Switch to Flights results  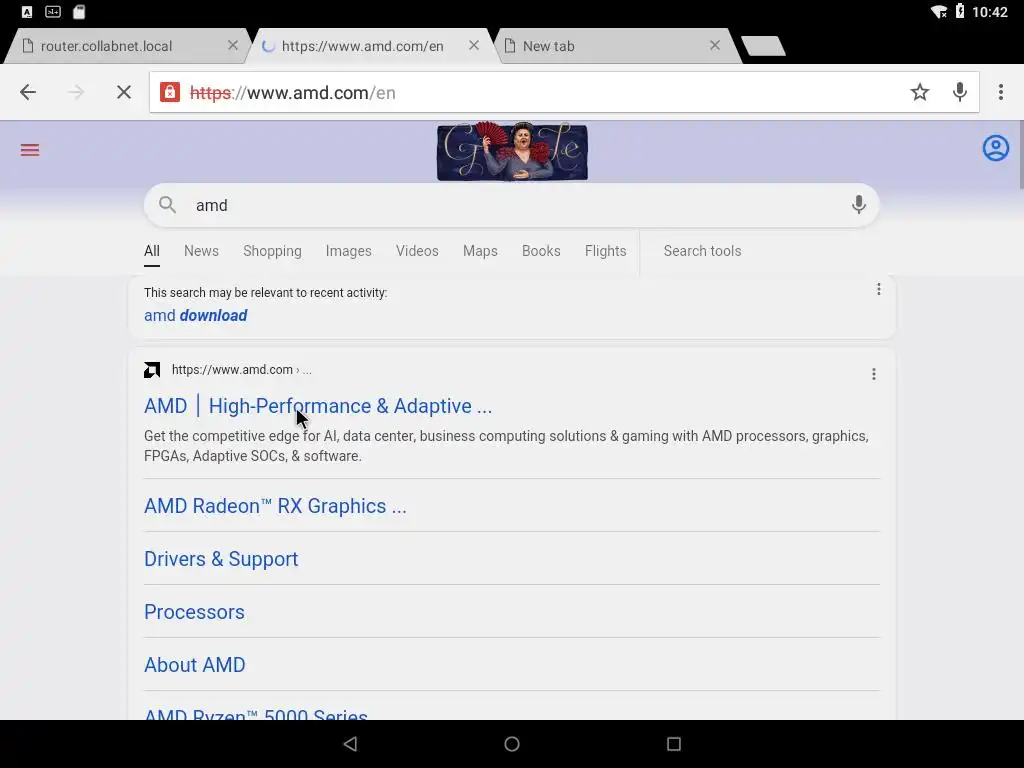(605, 251)
